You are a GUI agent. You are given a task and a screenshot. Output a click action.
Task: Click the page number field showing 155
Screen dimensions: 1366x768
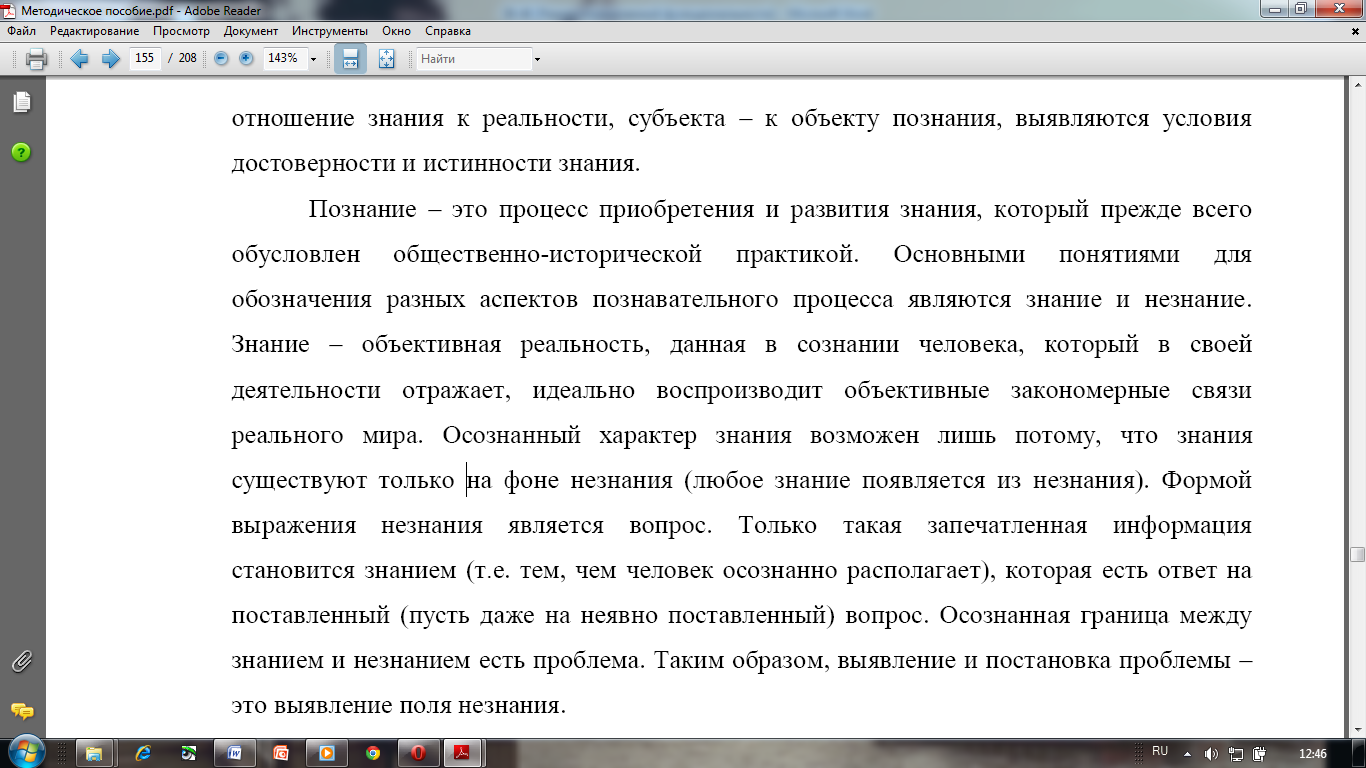point(145,58)
